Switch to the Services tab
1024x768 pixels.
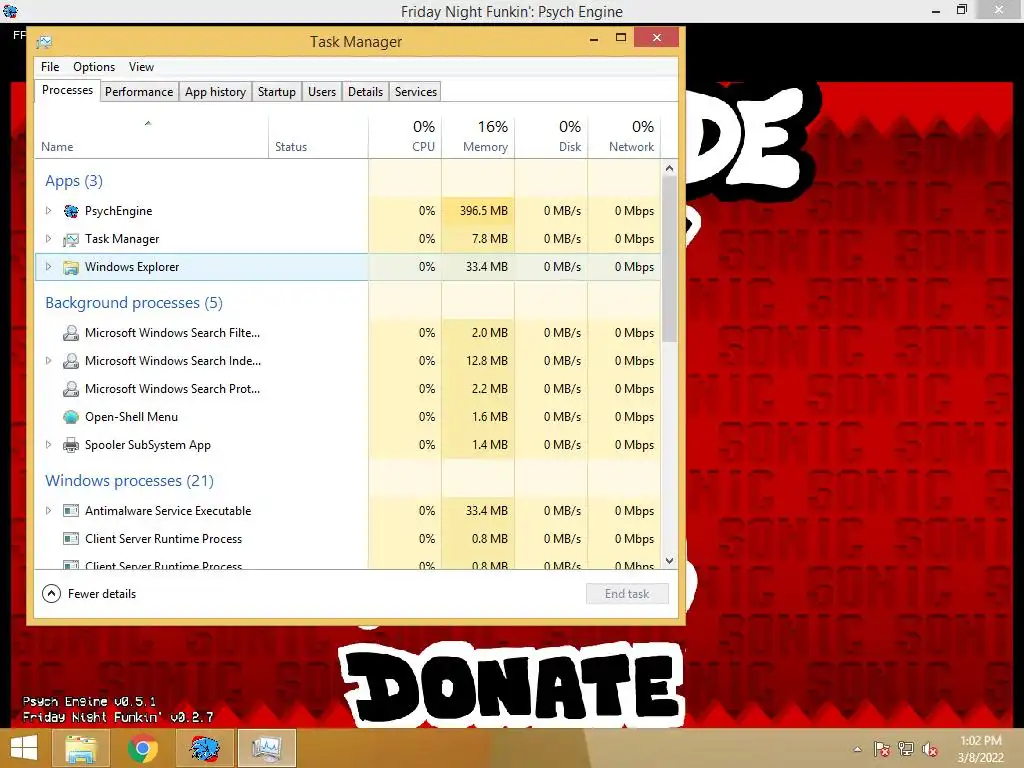coord(416,92)
